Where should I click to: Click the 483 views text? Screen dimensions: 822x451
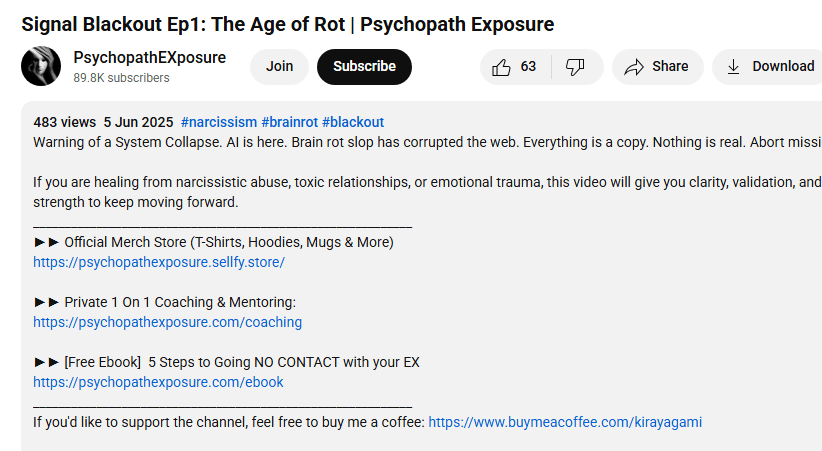[64, 122]
